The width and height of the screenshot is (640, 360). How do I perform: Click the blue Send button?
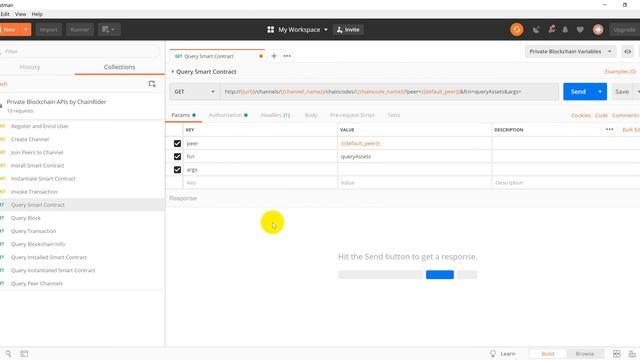pos(578,91)
